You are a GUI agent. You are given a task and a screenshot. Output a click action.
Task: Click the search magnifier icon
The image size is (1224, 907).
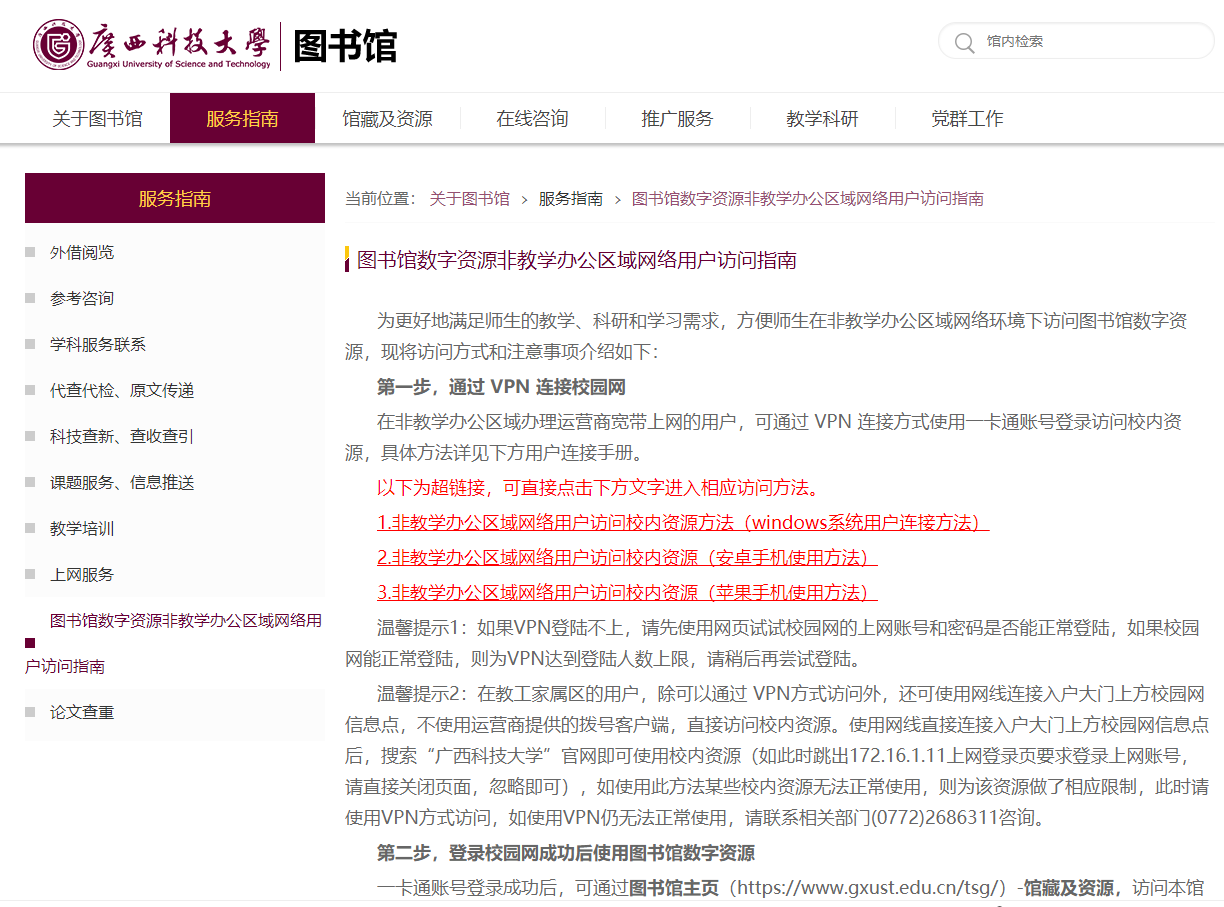[964, 42]
